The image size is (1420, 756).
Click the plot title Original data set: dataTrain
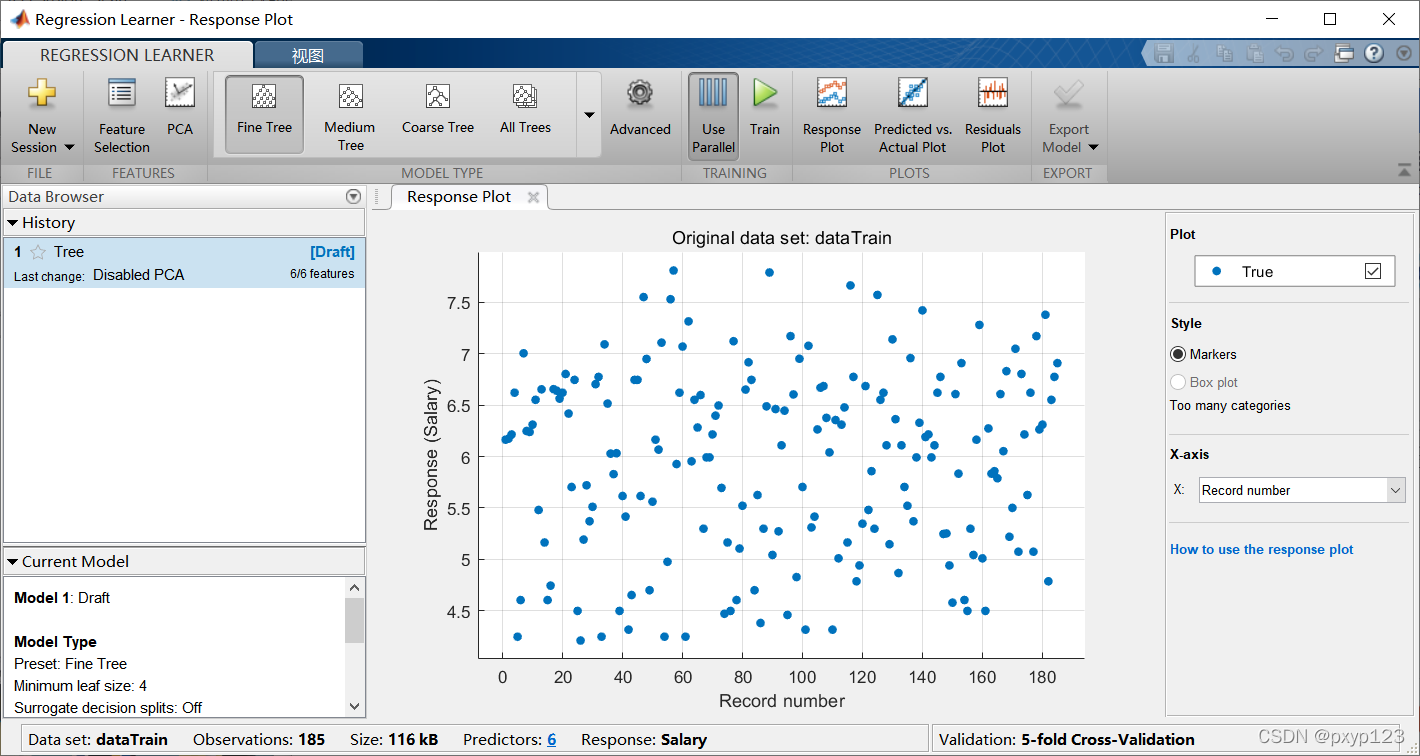(x=781, y=238)
